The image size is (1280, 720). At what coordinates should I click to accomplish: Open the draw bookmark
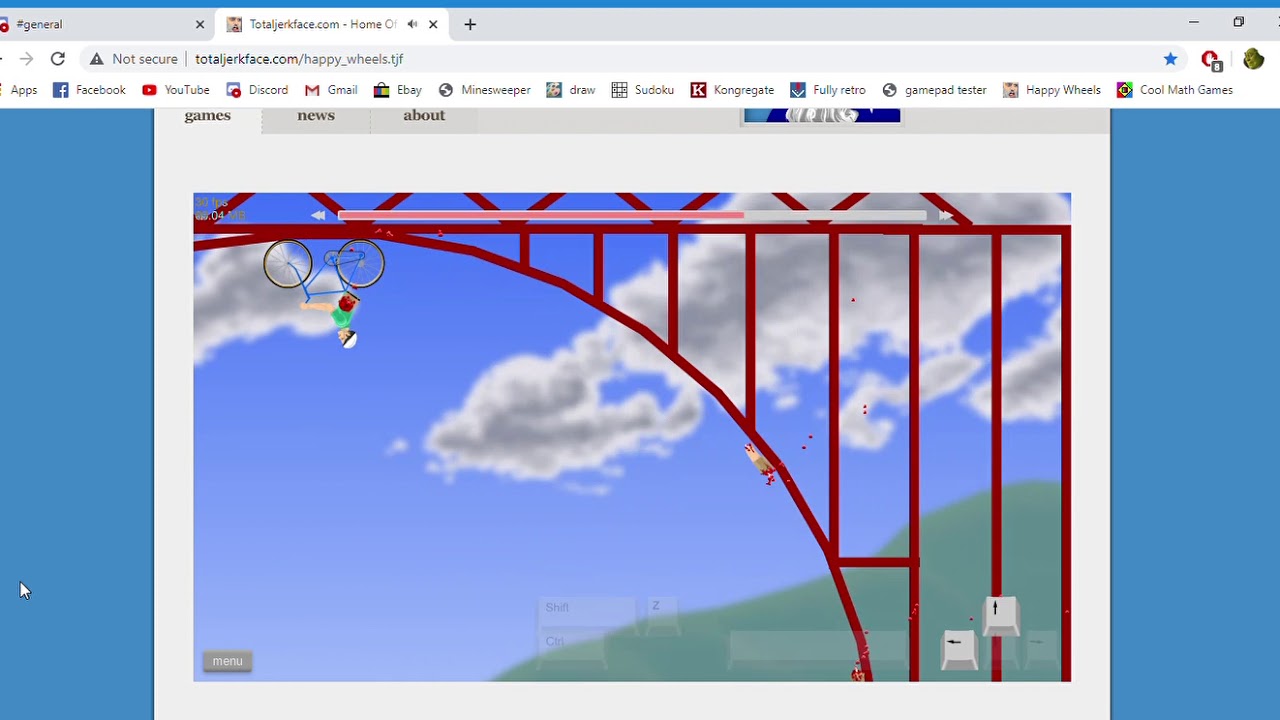click(x=570, y=90)
